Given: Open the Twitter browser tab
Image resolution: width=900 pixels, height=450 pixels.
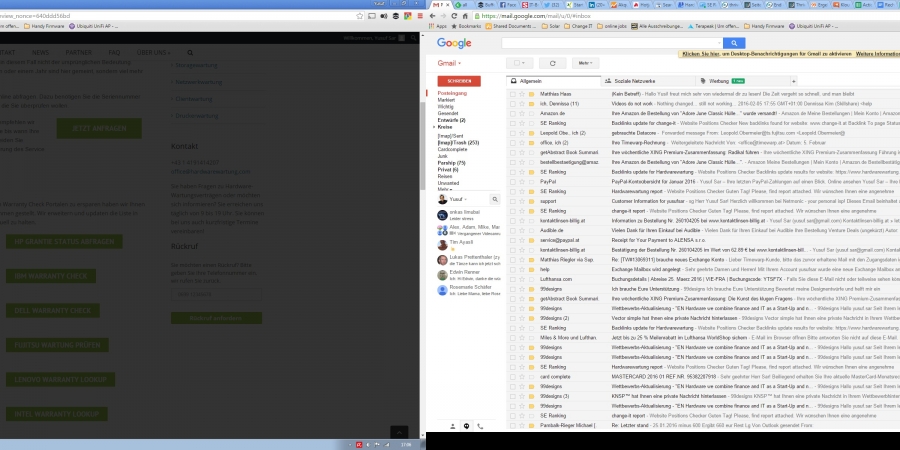Looking at the screenshot, I should click(551, 5).
